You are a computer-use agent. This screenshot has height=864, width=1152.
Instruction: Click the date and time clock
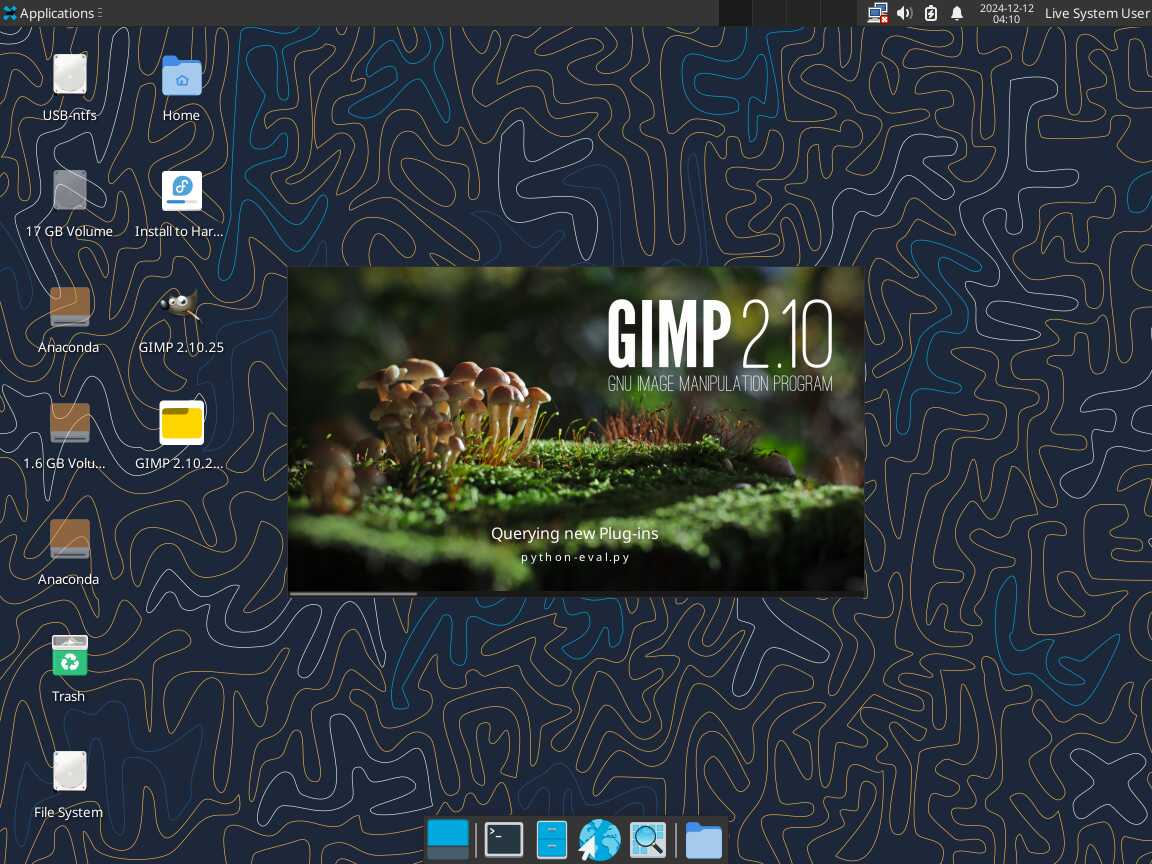tap(1007, 13)
